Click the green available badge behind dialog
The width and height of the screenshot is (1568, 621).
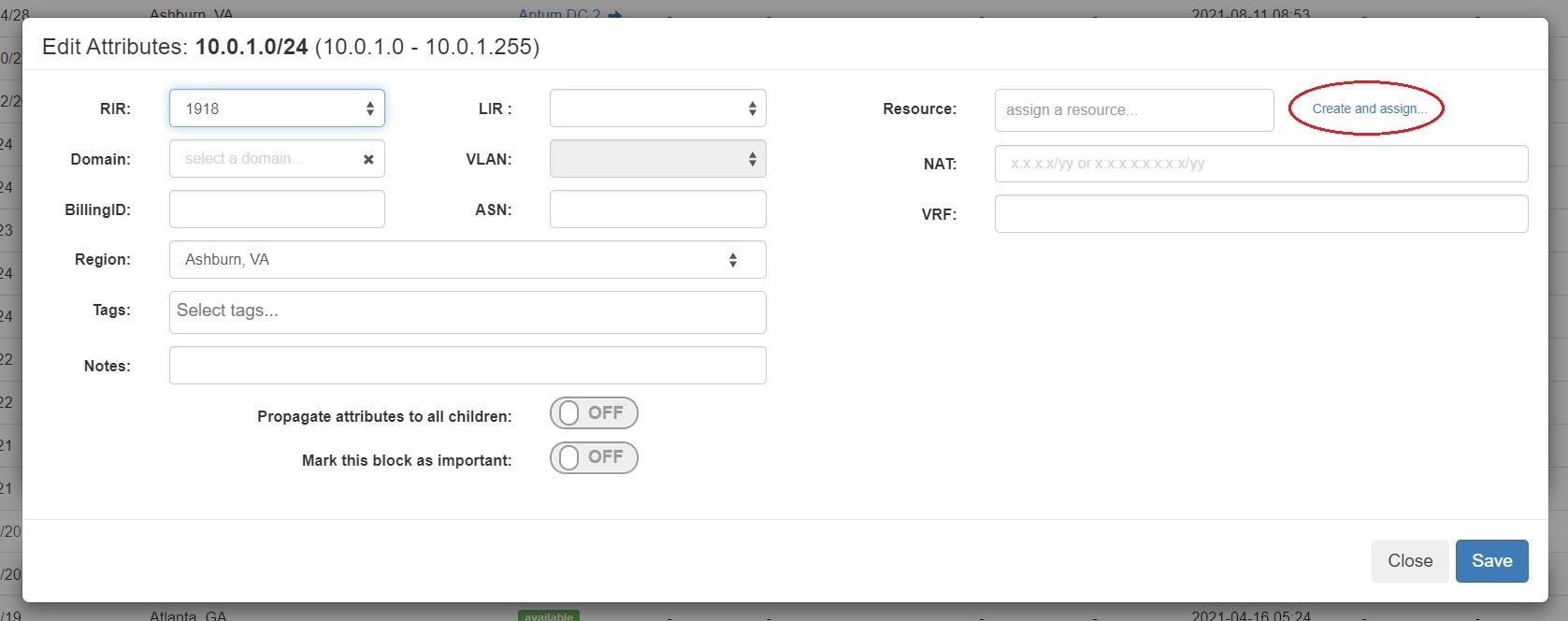point(549,615)
